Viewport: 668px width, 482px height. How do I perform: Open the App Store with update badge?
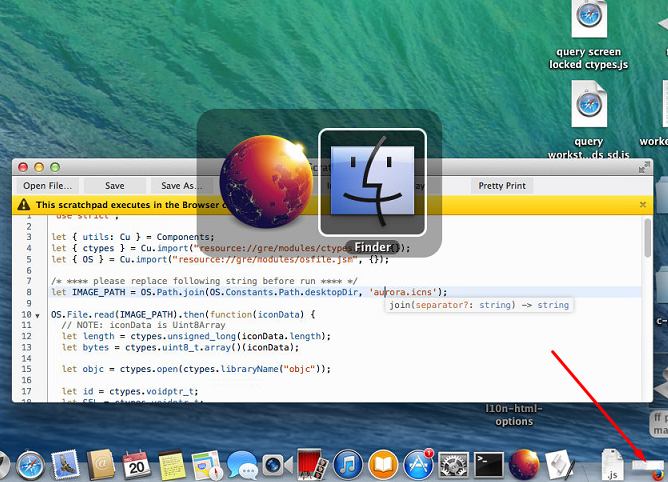point(418,465)
